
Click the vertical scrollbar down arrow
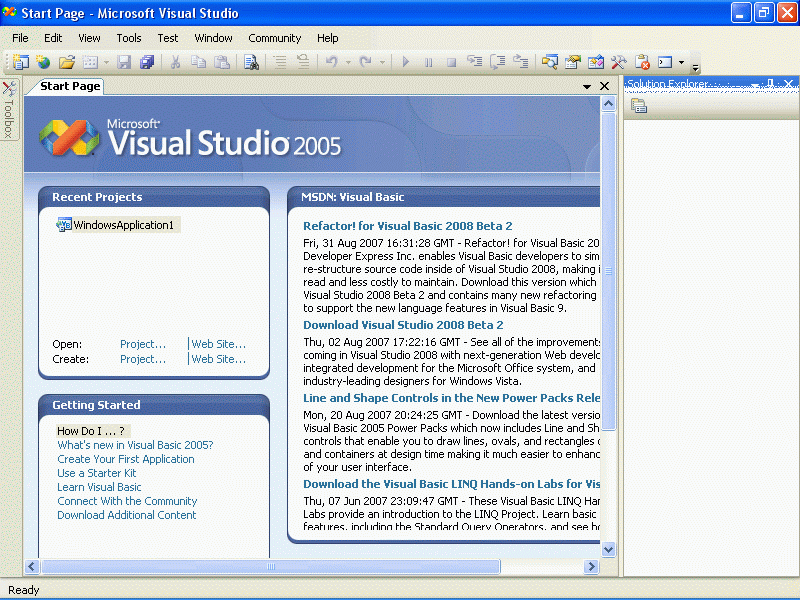[608, 549]
